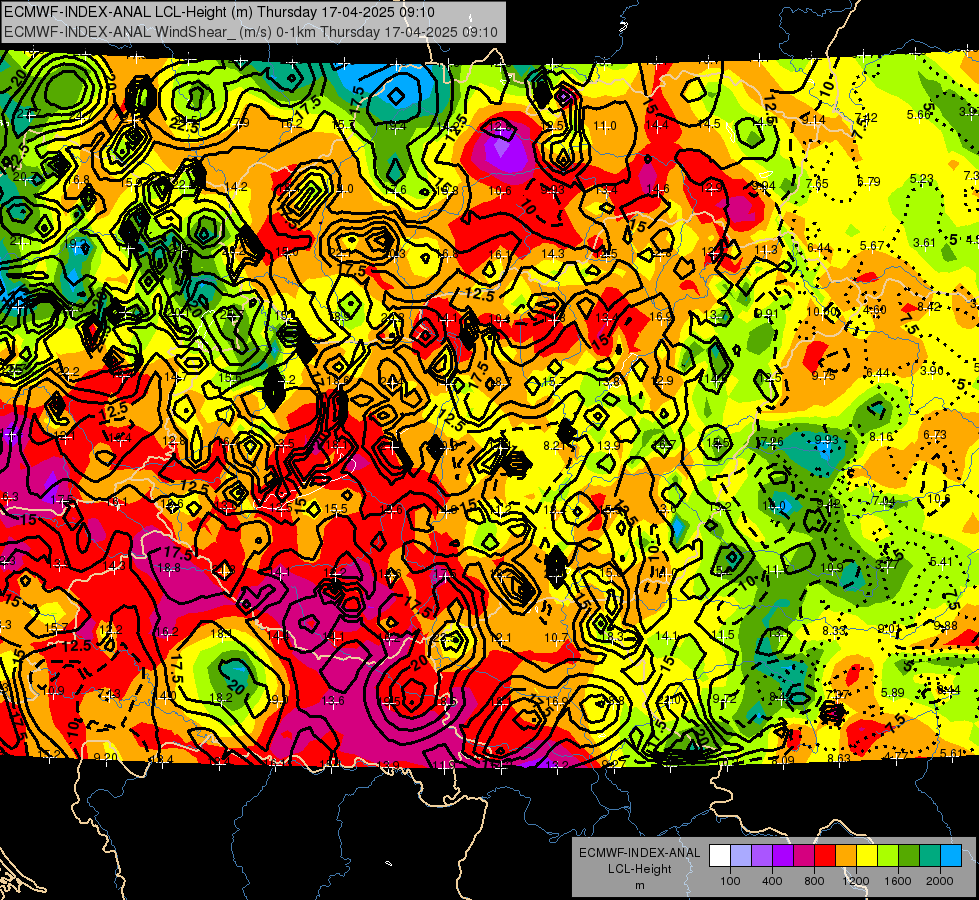This screenshot has width=979, height=900.
Task: Click the map value 7.65
Action: click(817, 184)
